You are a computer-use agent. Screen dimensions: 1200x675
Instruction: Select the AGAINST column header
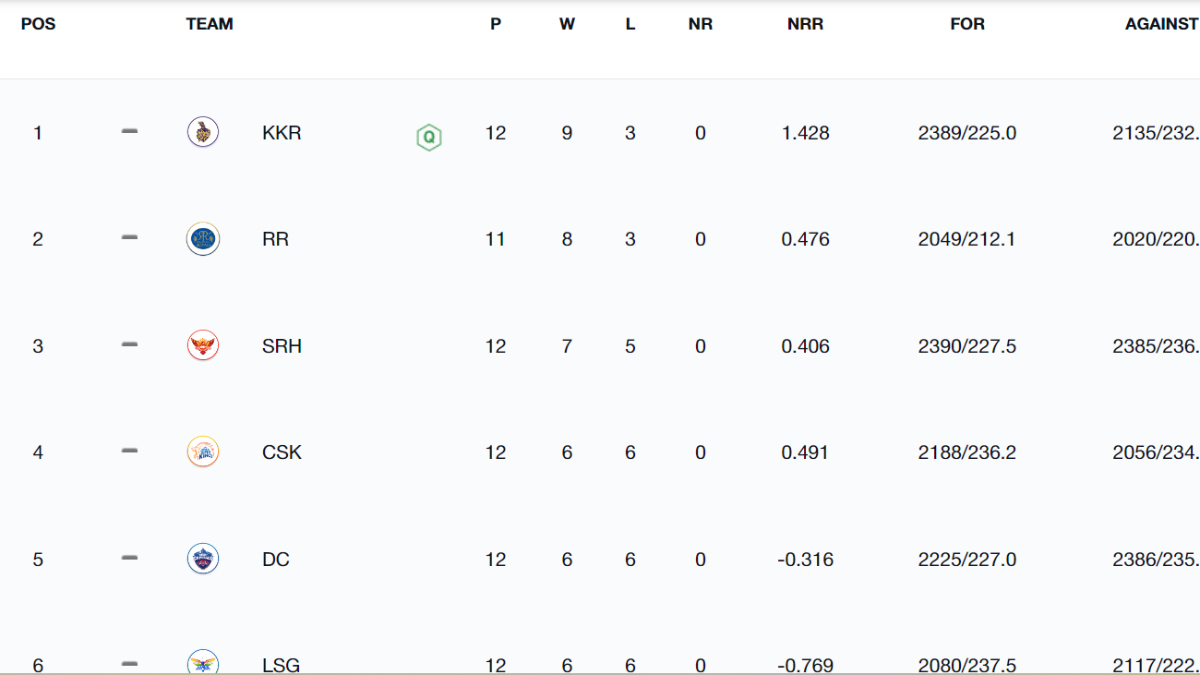point(1161,24)
